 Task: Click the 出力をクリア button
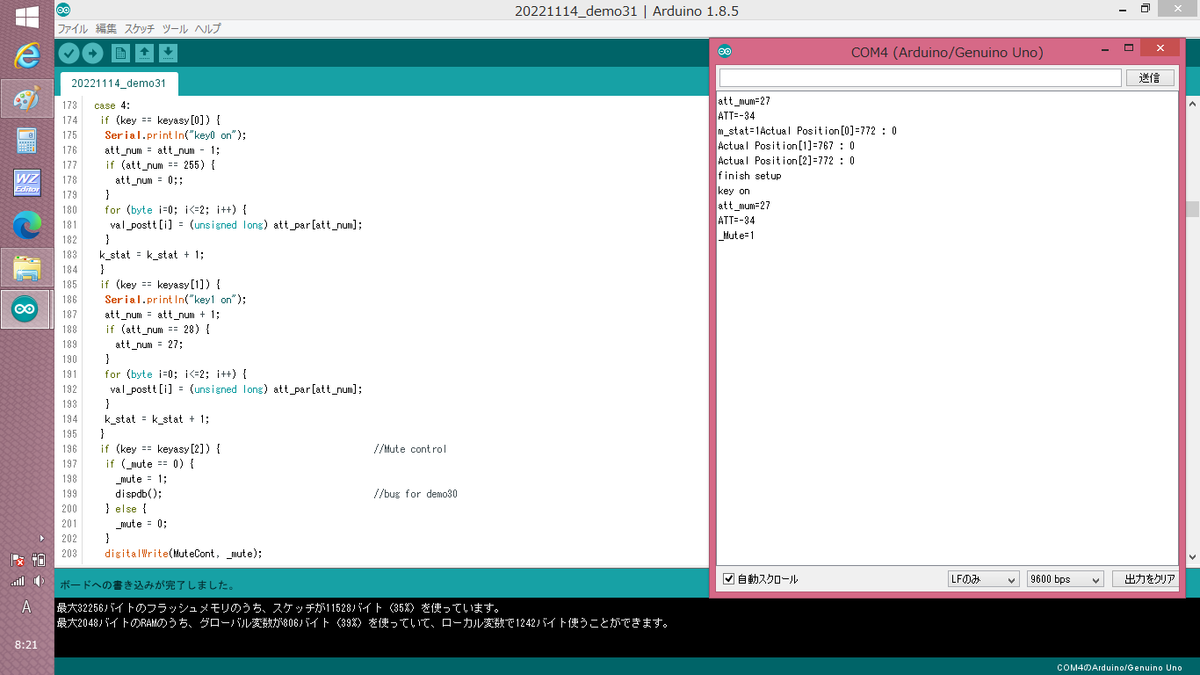tap(1145, 579)
